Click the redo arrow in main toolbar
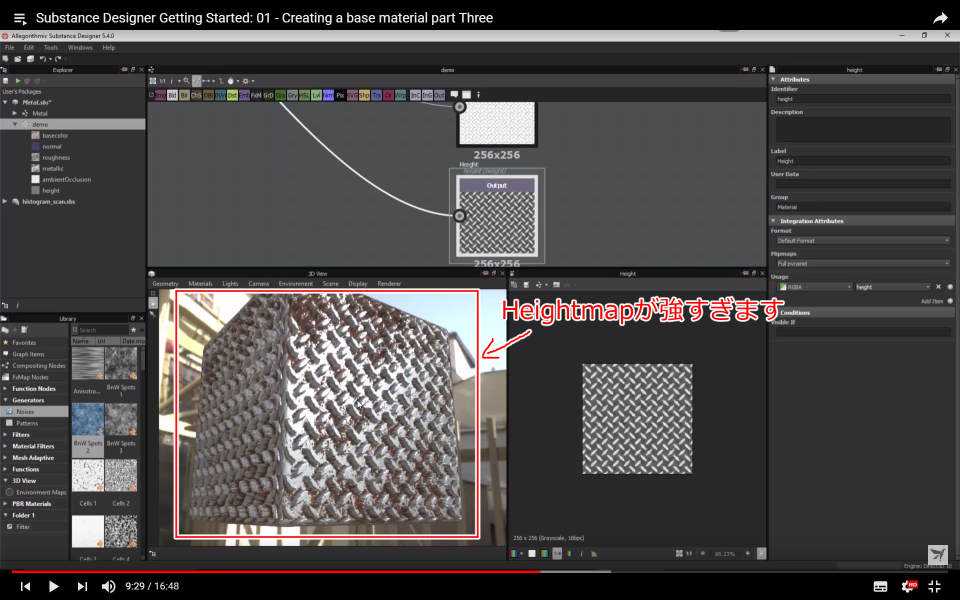 click(58, 59)
